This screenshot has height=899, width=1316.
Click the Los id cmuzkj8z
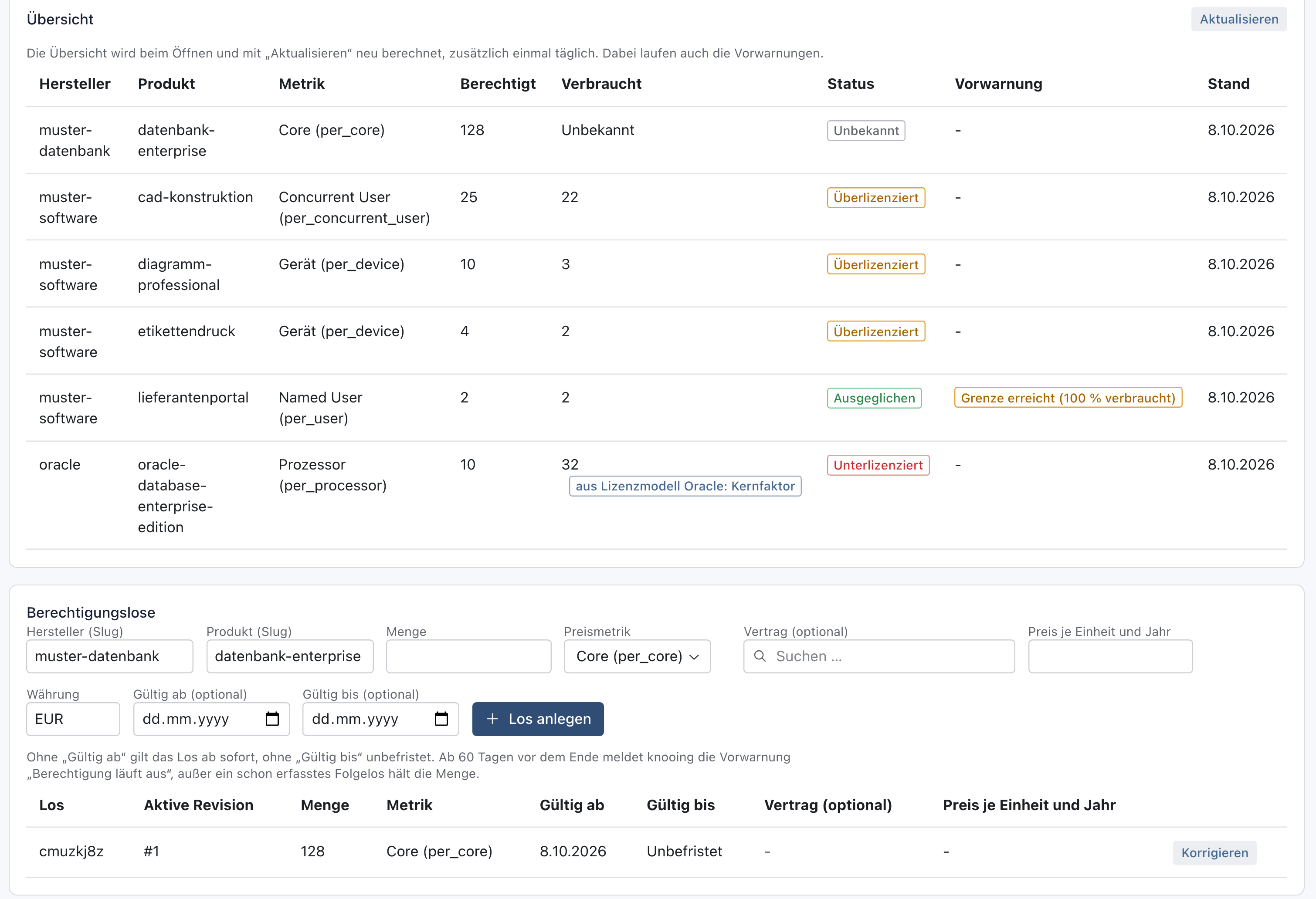pos(71,852)
